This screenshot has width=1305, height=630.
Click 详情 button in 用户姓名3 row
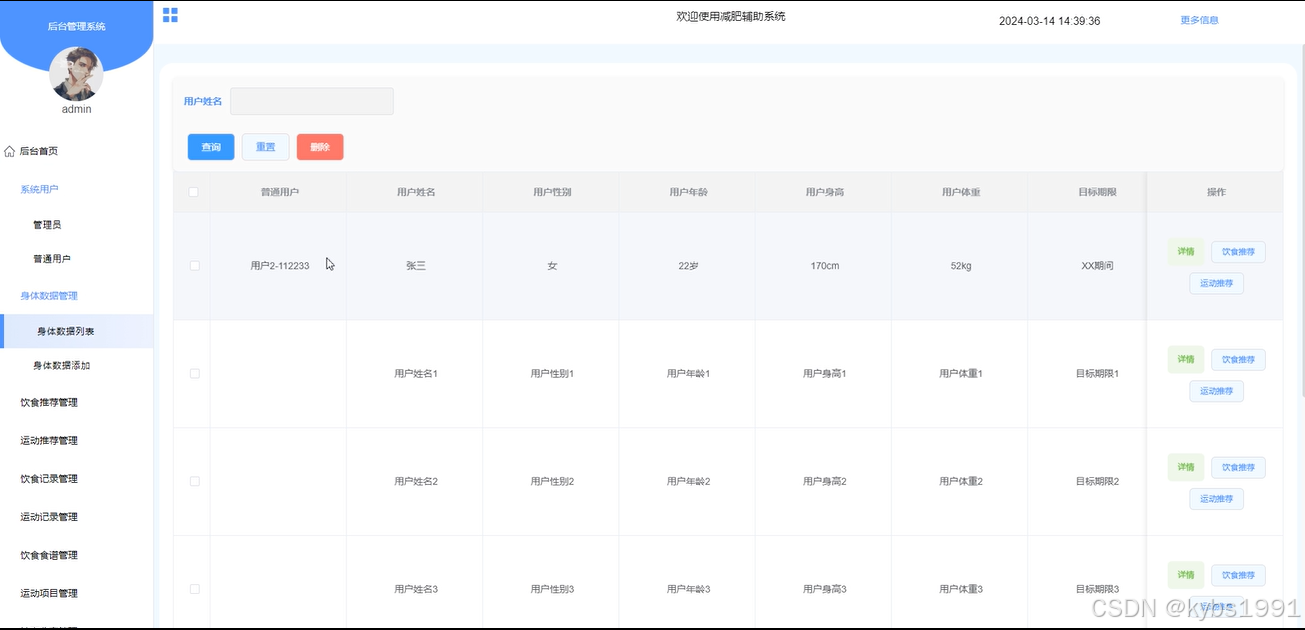coord(1186,576)
